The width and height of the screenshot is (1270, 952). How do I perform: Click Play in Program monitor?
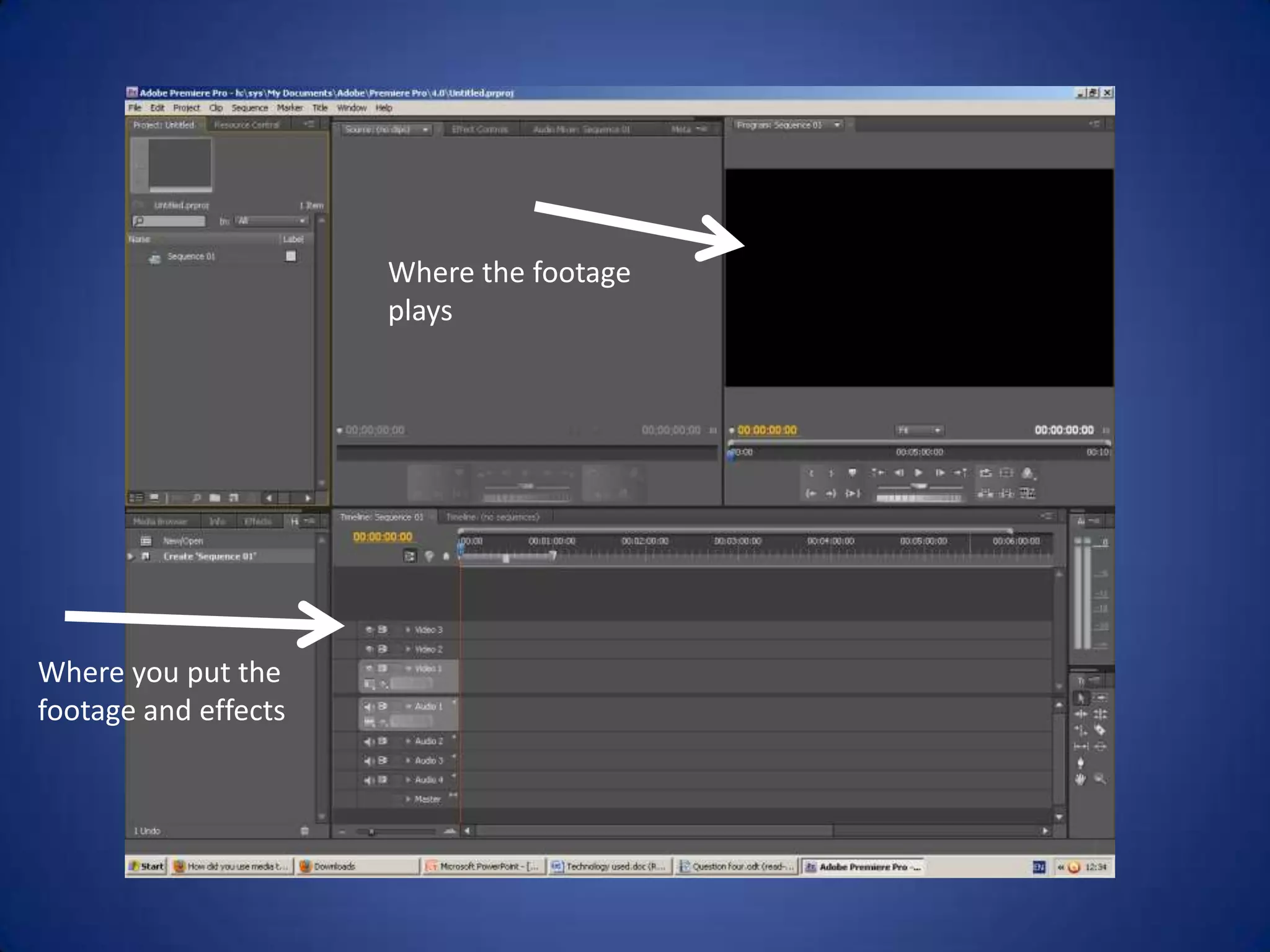point(918,473)
